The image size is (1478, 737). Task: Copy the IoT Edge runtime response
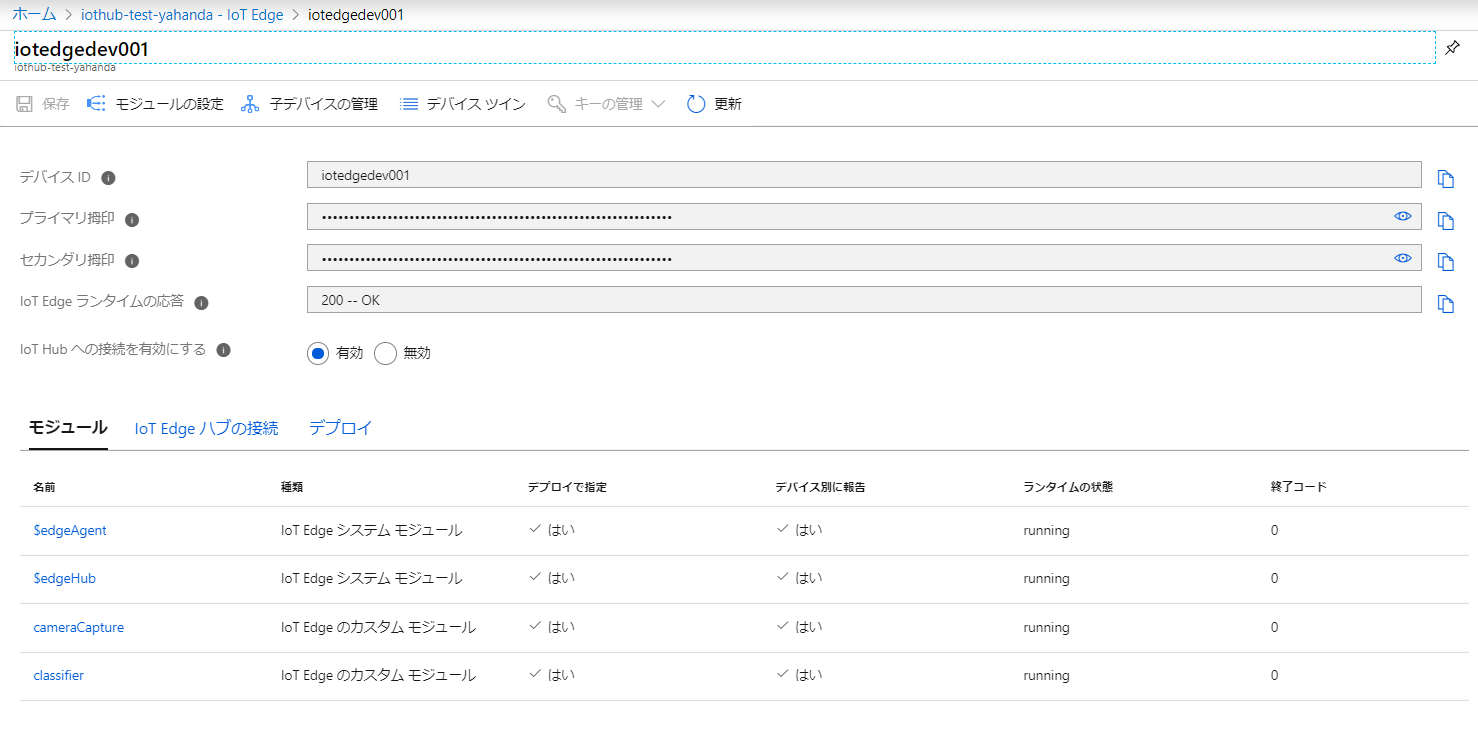[x=1445, y=304]
